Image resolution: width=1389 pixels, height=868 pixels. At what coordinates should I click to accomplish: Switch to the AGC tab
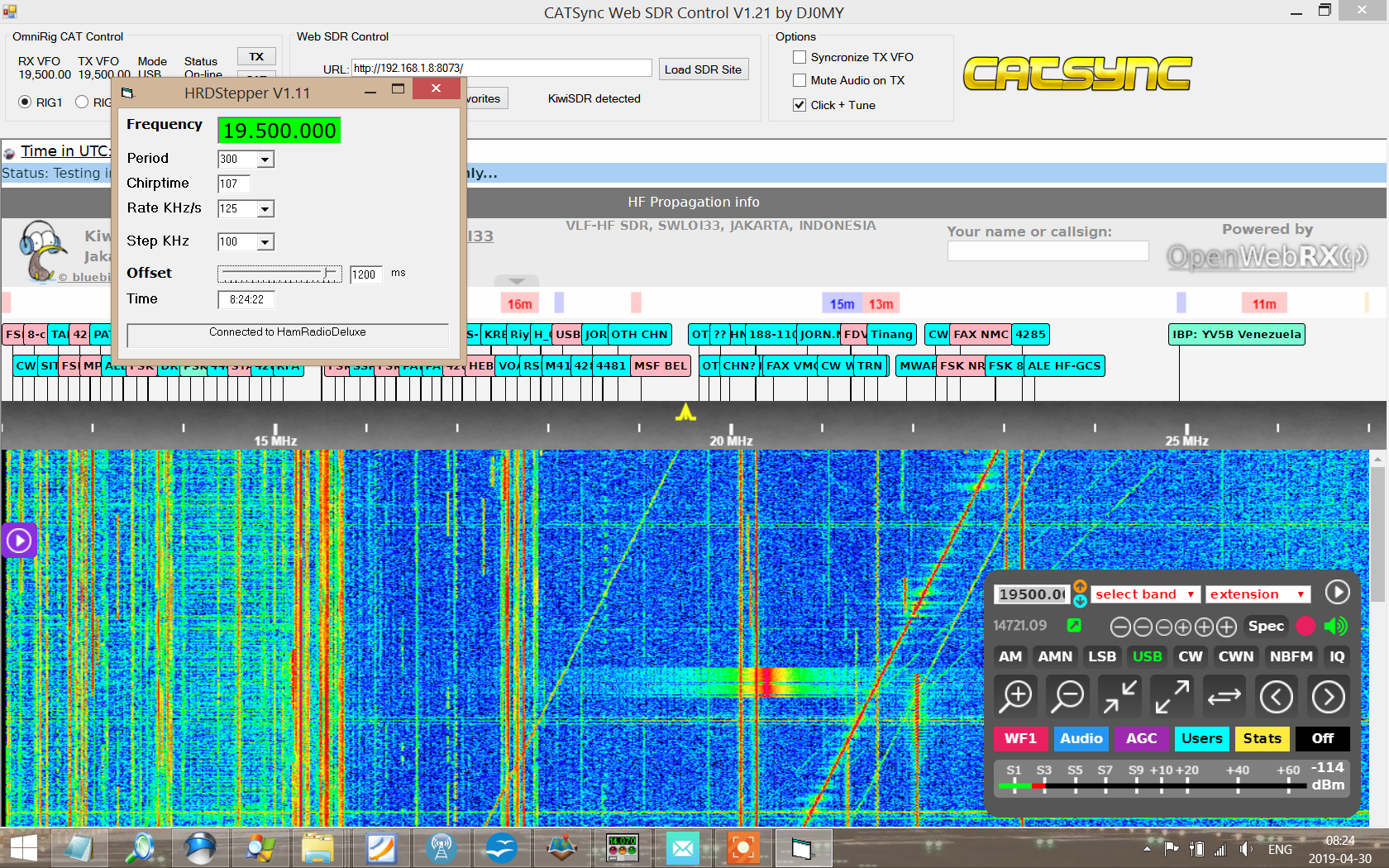pyautogui.click(x=1142, y=738)
